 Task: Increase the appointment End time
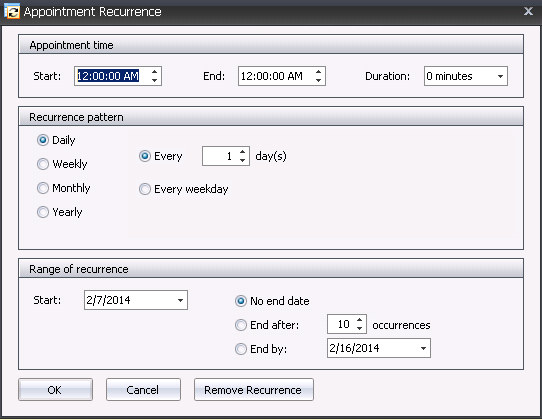[x=318, y=72]
